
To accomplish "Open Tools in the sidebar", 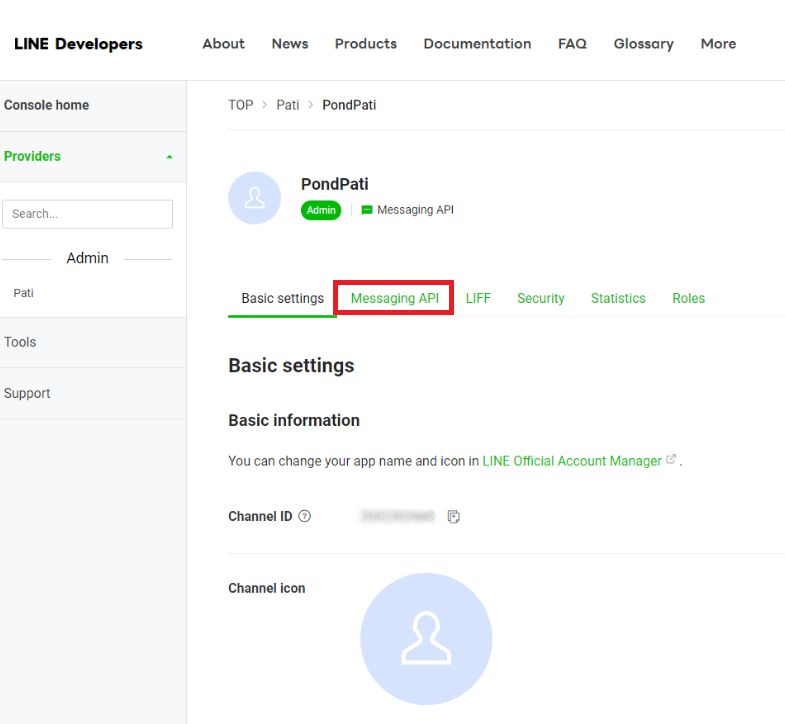I will click(20, 342).
